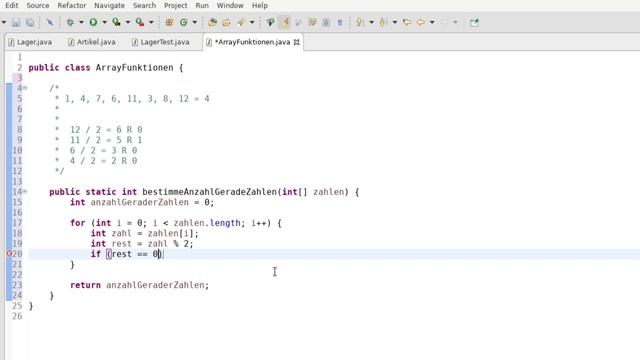The width and height of the screenshot is (640, 360).
Task: Click the Java file icon on Lager.java tab
Action: point(11,42)
